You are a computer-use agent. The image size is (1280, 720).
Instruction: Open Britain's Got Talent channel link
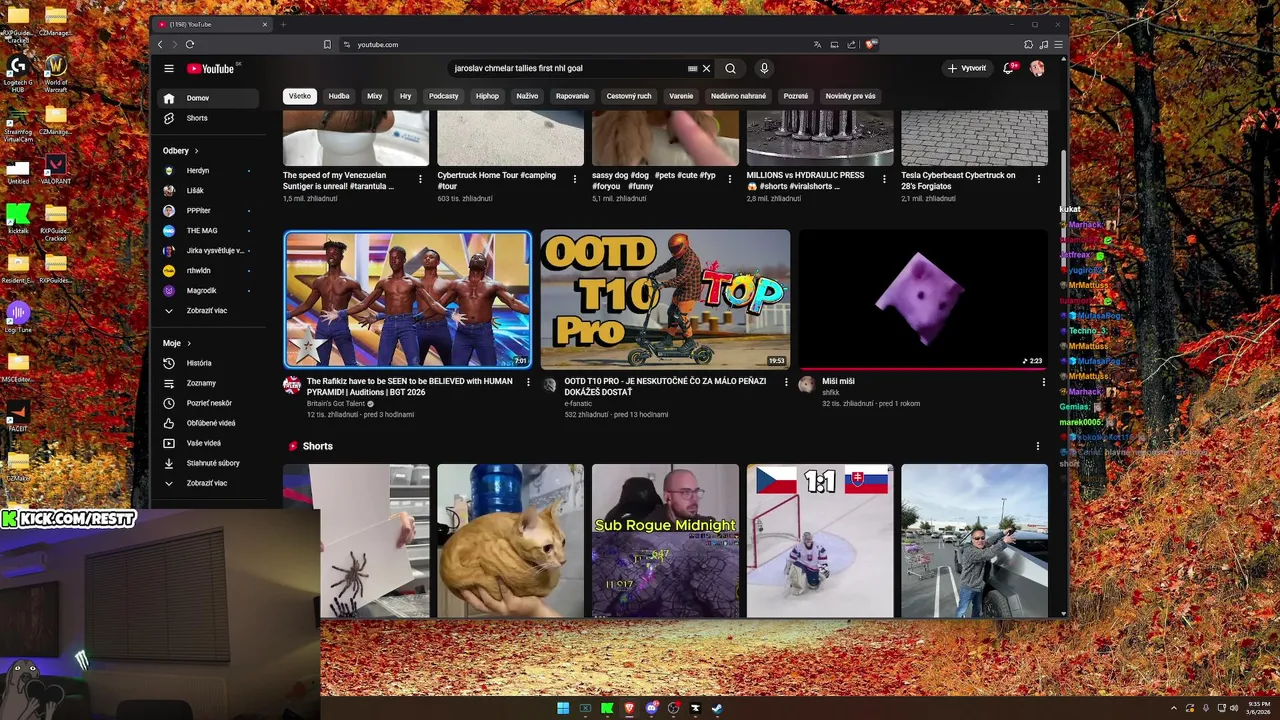pos(336,404)
